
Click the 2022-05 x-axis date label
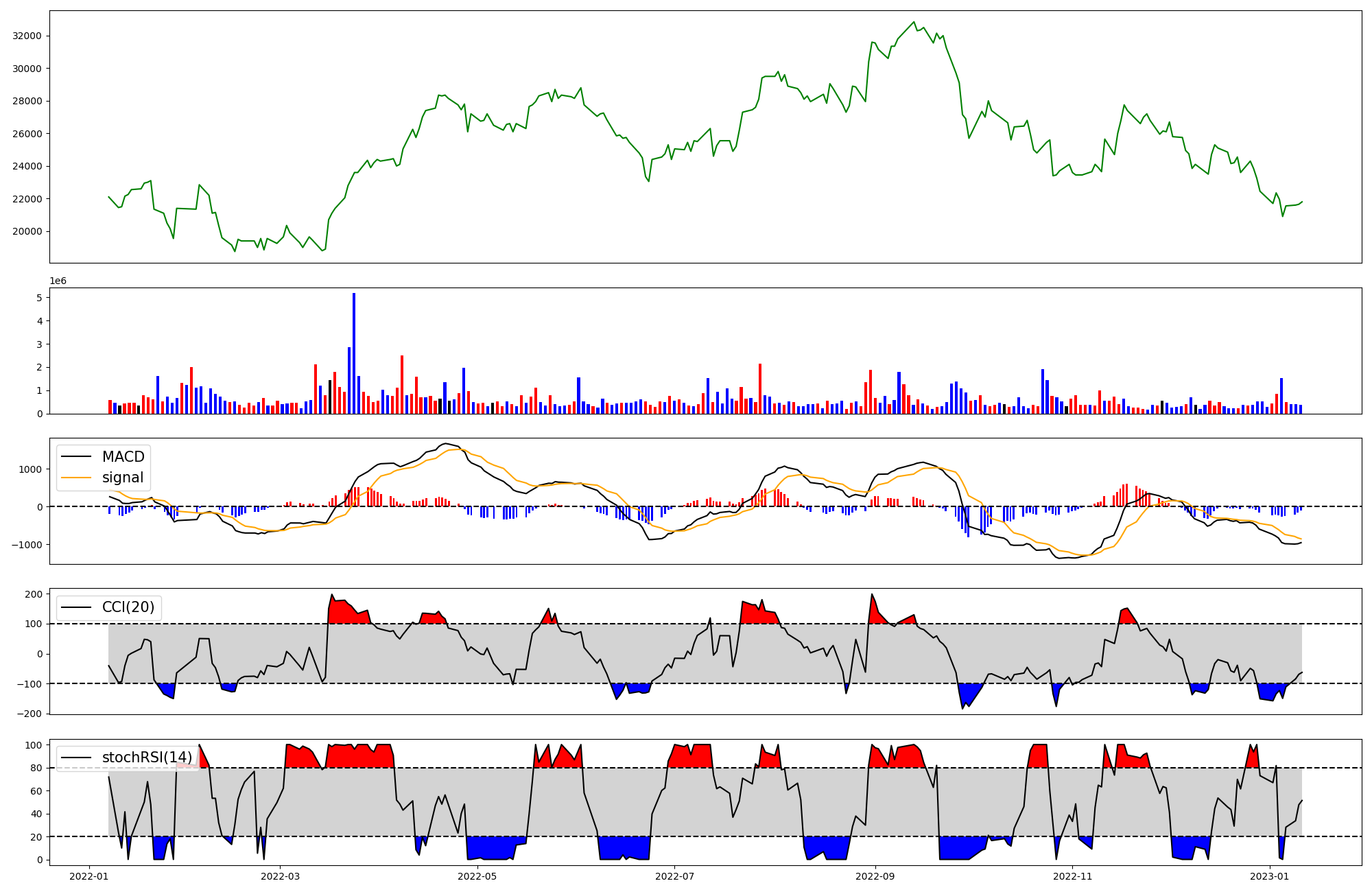[x=477, y=876]
